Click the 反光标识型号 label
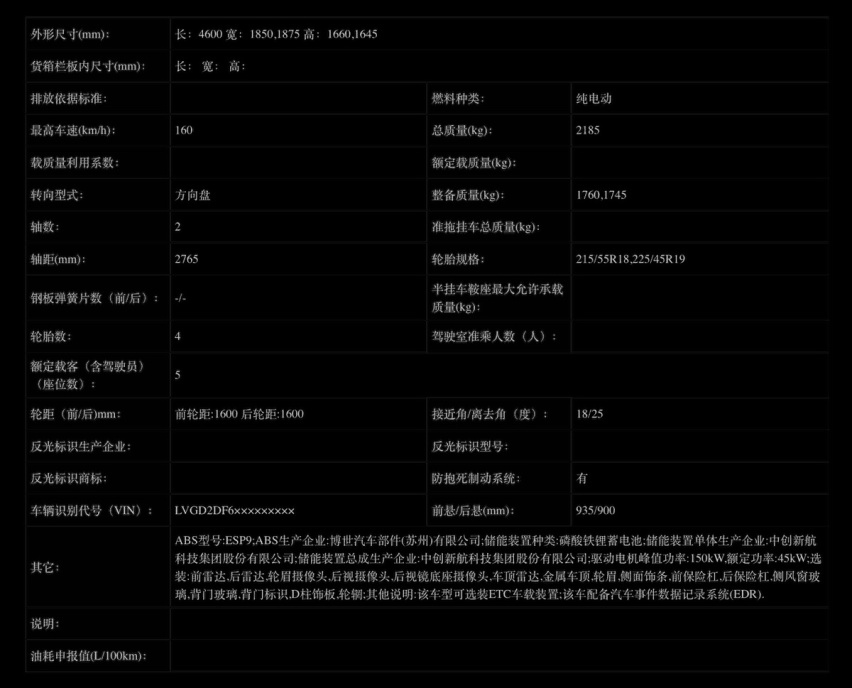The image size is (852, 688). click(x=470, y=447)
